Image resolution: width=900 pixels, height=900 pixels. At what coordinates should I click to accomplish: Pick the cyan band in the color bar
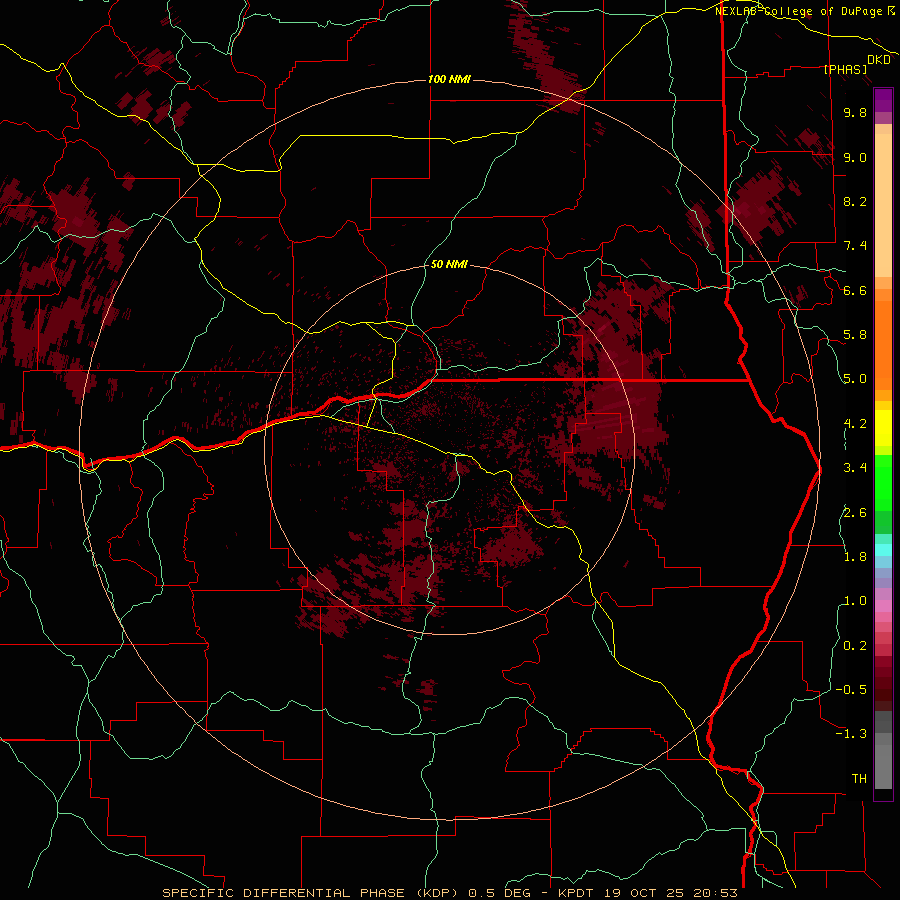tap(883, 549)
